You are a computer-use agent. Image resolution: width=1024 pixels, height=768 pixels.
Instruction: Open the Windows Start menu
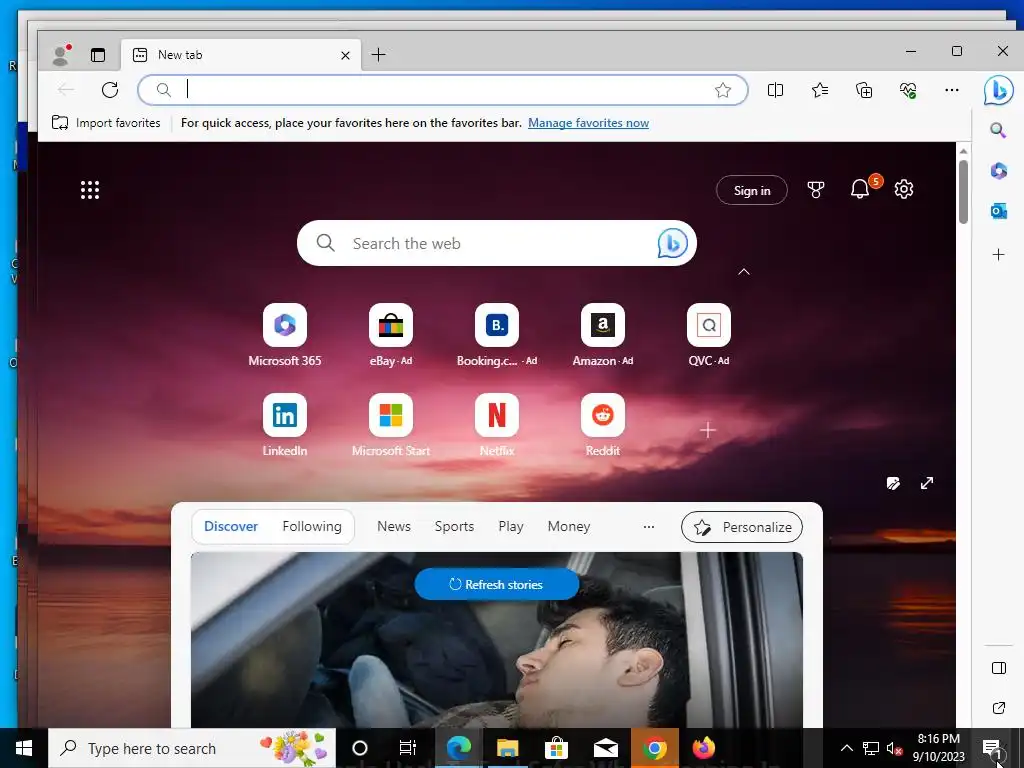[x=24, y=748]
